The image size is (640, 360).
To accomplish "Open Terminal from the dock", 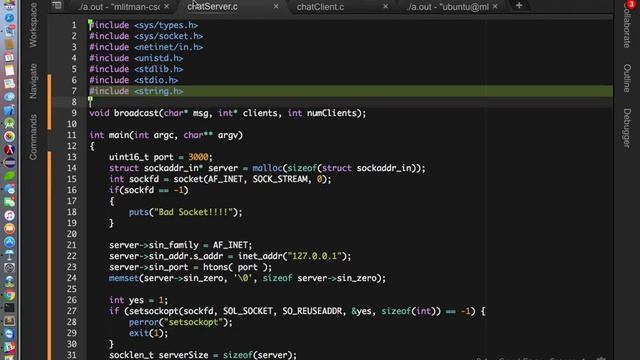I will 9,308.
